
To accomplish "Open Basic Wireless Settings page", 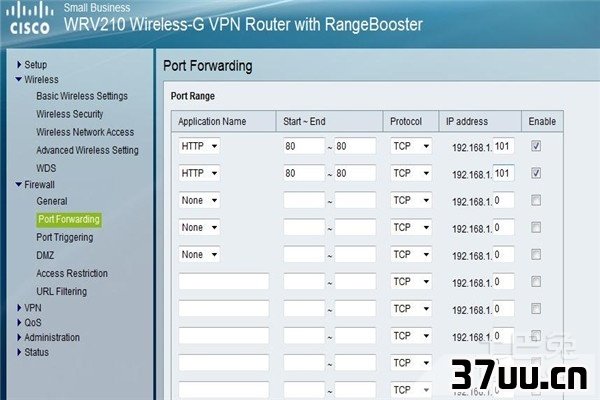I will tap(82, 96).
